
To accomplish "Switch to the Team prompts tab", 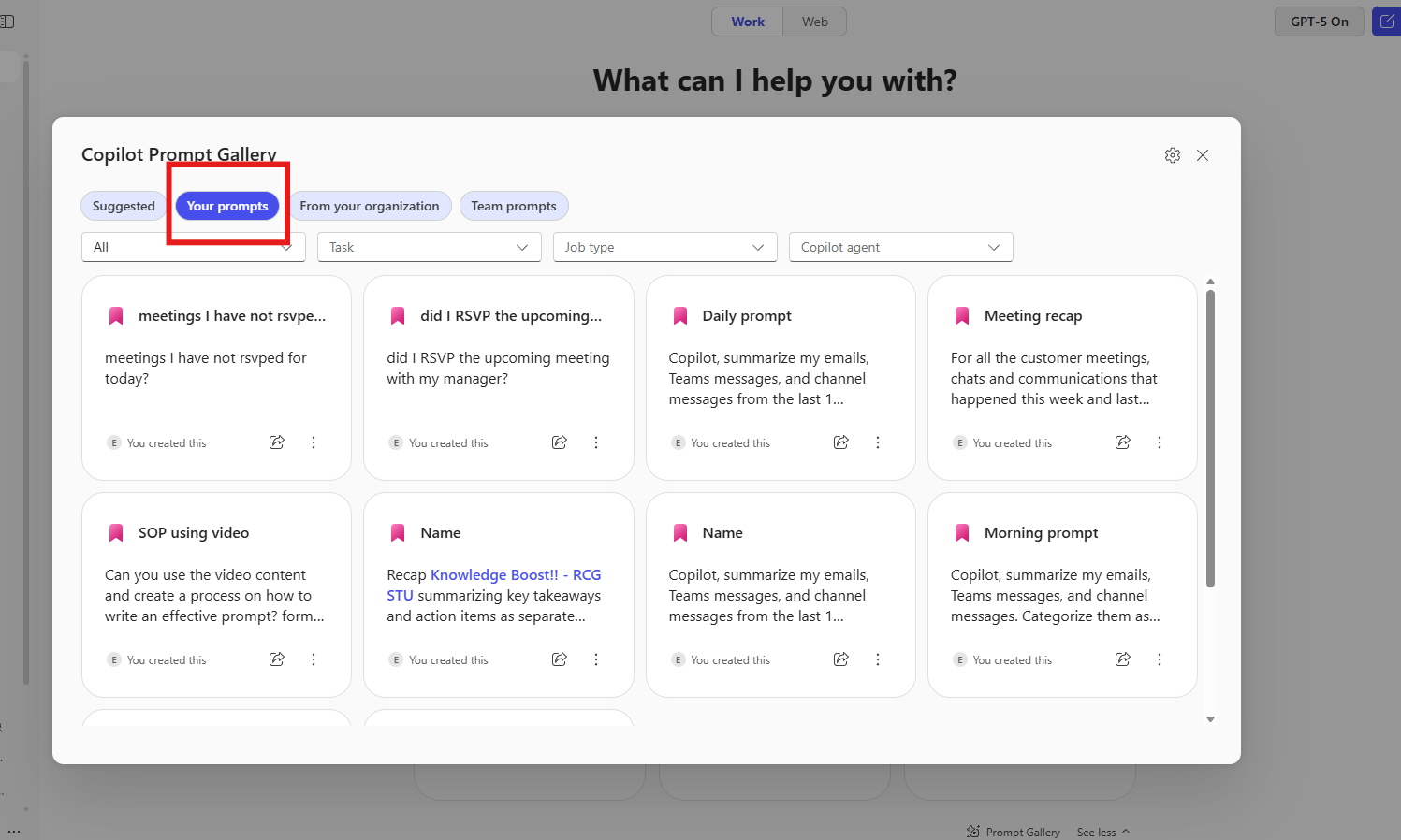I will [x=514, y=205].
